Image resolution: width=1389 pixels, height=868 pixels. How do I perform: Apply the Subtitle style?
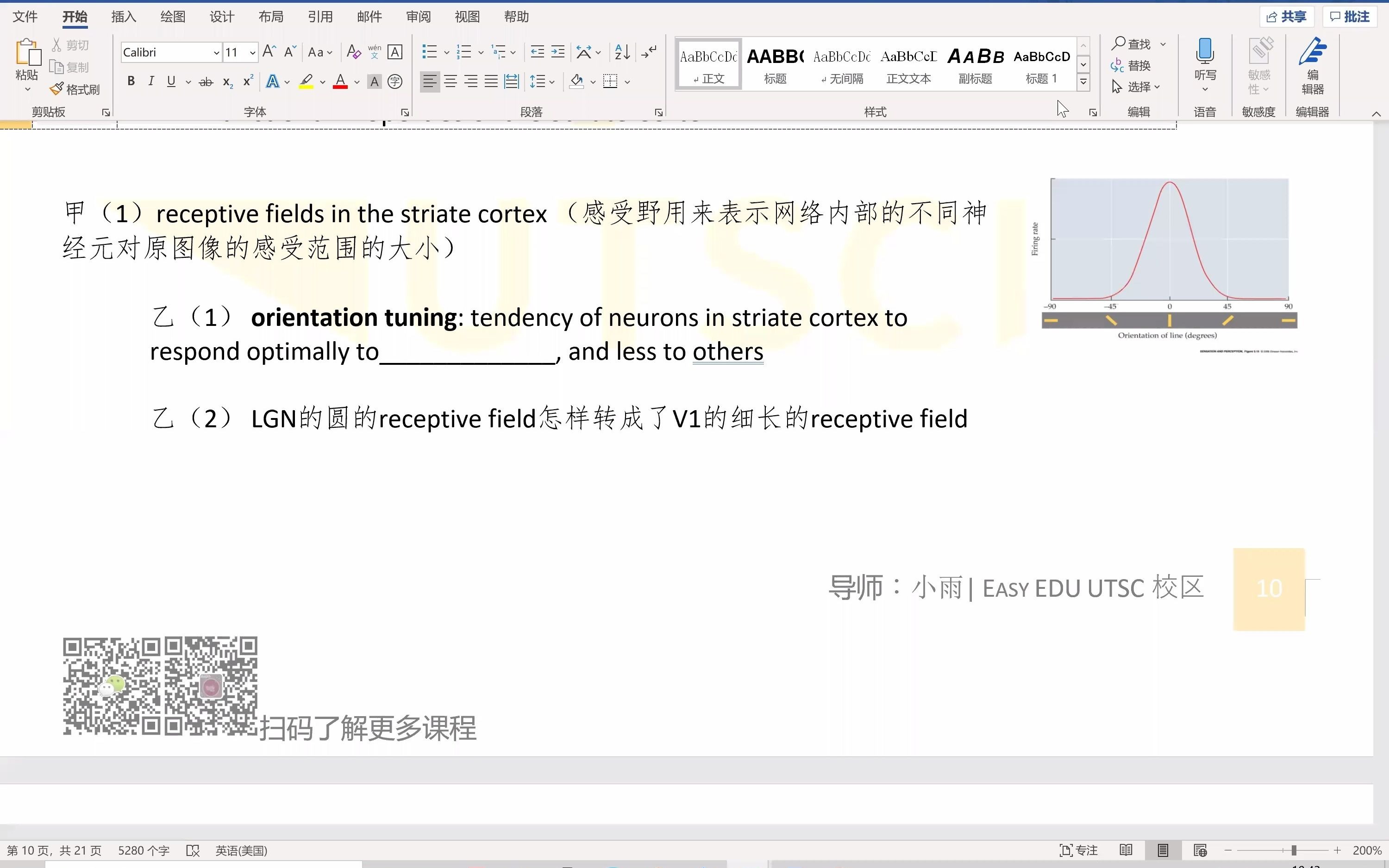click(975, 64)
